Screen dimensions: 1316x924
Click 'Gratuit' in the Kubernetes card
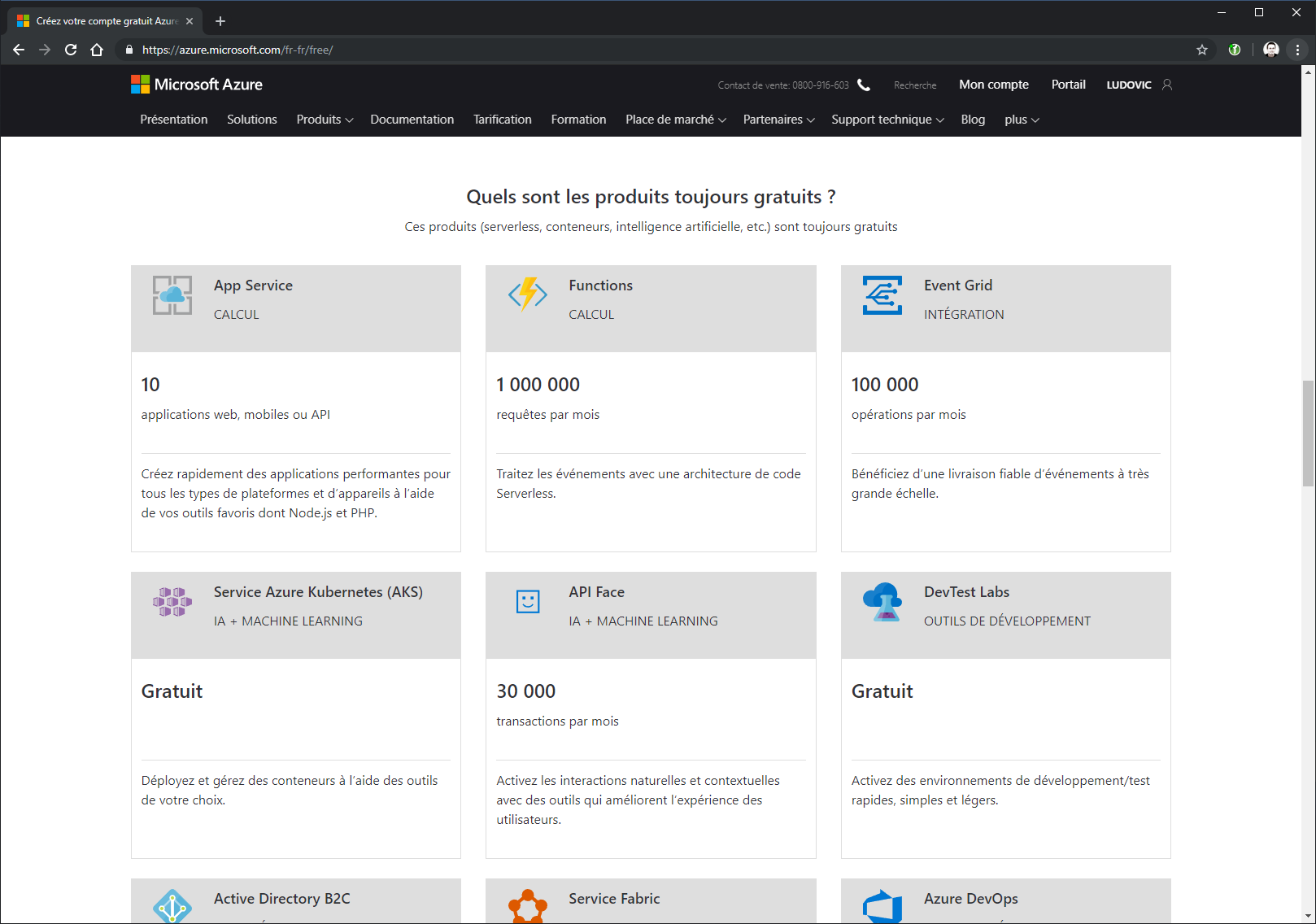pos(172,691)
